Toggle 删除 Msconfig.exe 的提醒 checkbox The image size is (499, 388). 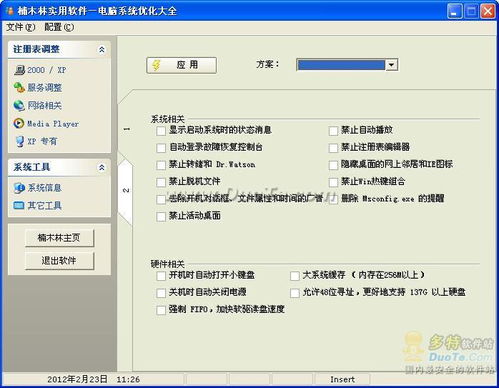pyautogui.click(x=333, y=199)
